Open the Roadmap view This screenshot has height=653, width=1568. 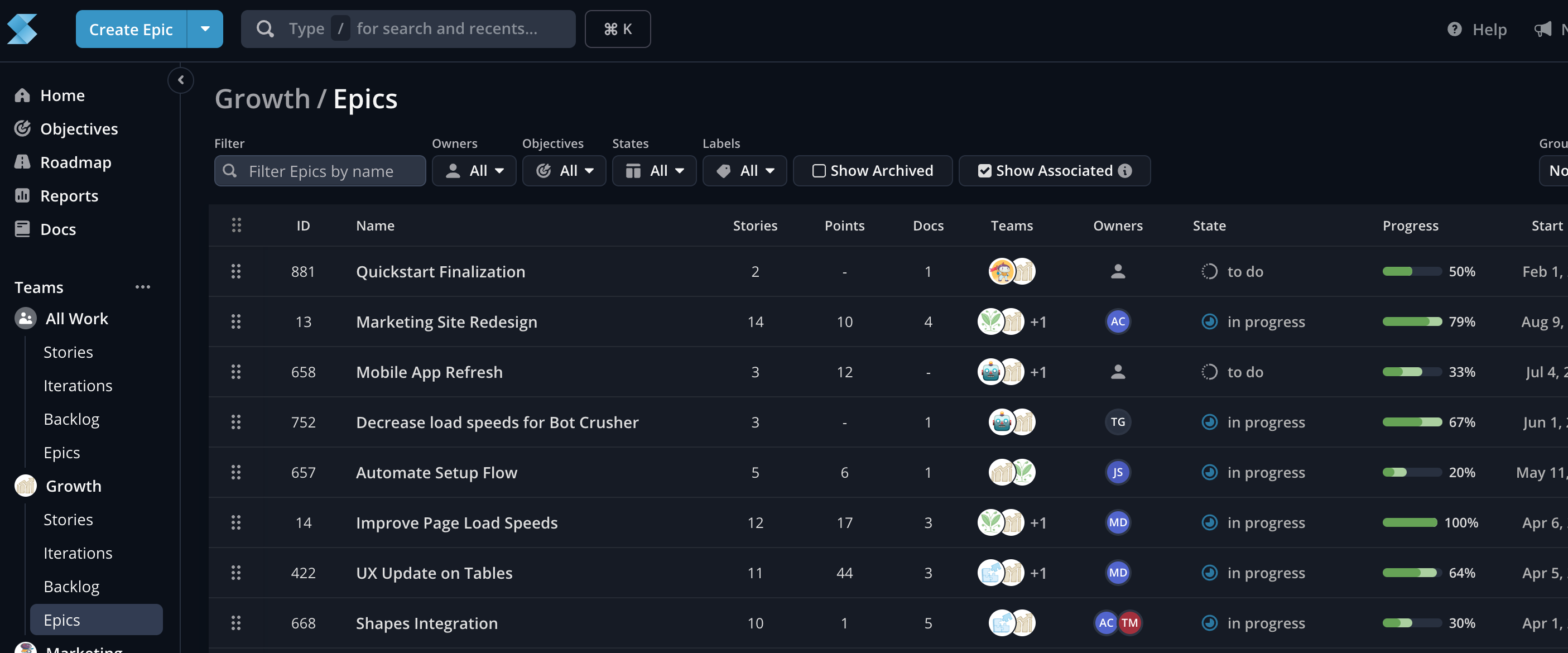(75, 162)
